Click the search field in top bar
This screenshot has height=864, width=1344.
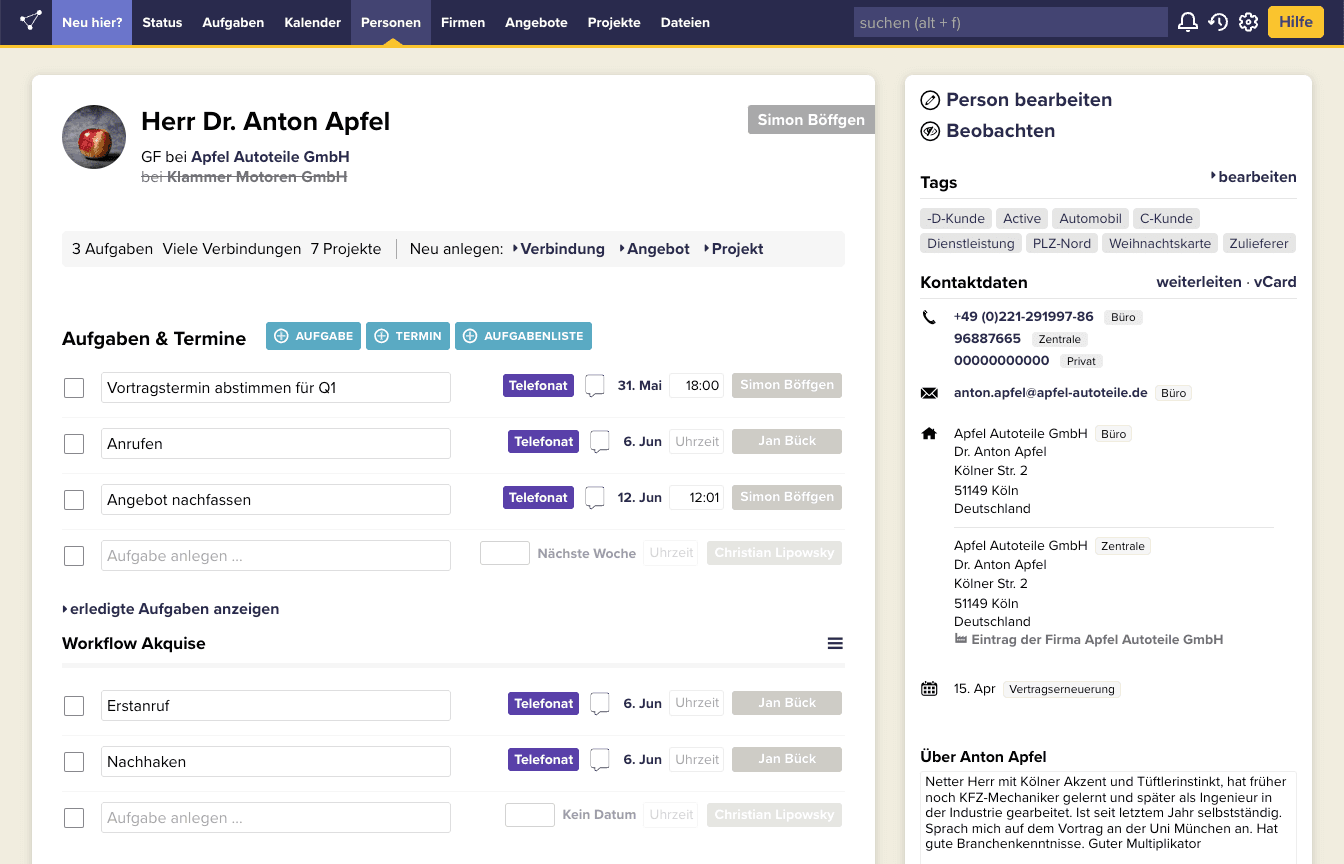coord(1010,22)
